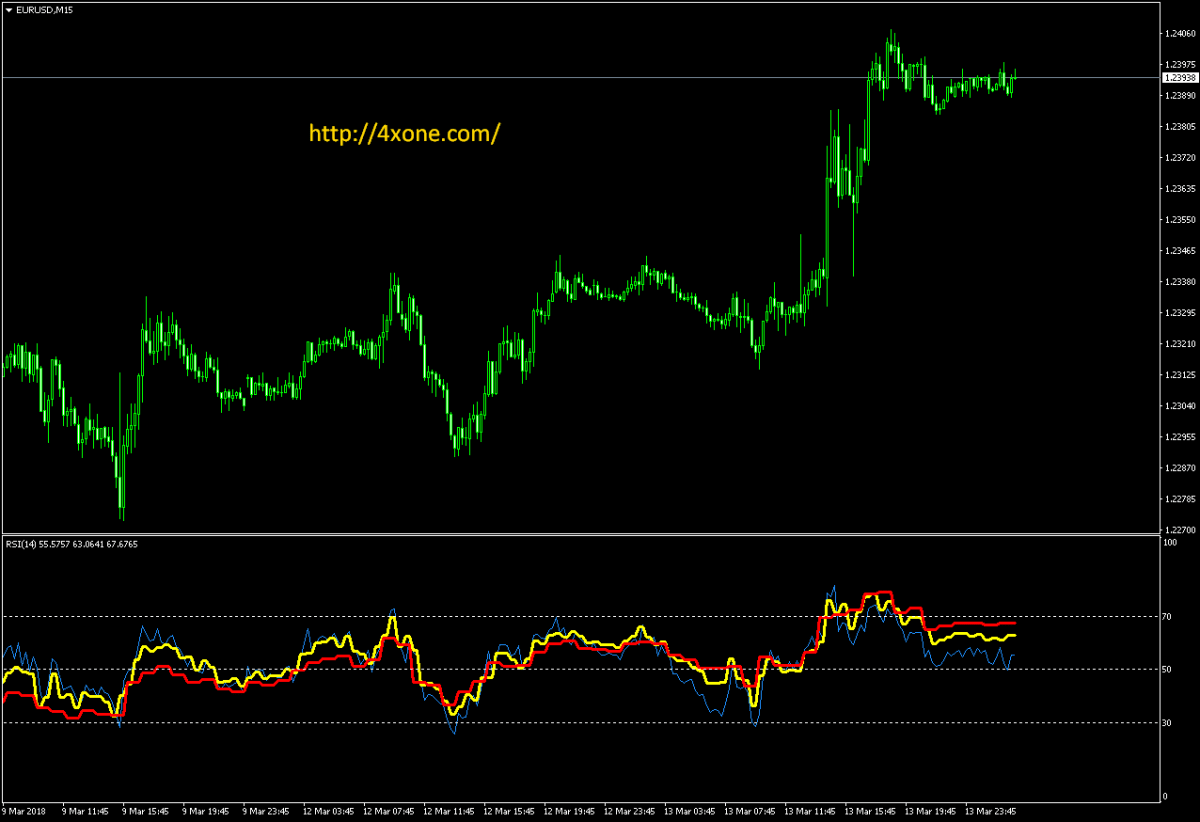The height and width of the screenshot is (822, 1200).
Task: Click the 12 Mar 07:45 time label
Action: coord(391,811)
